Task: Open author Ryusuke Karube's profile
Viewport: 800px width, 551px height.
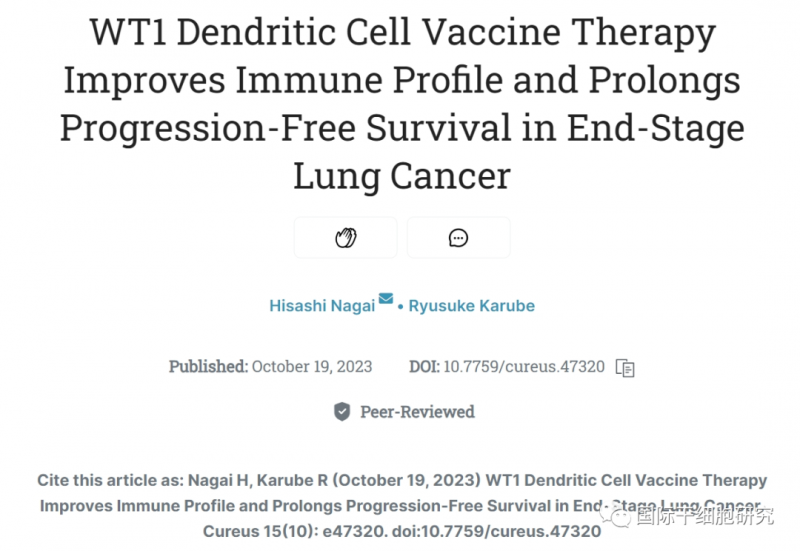Action: click(472, 306)
